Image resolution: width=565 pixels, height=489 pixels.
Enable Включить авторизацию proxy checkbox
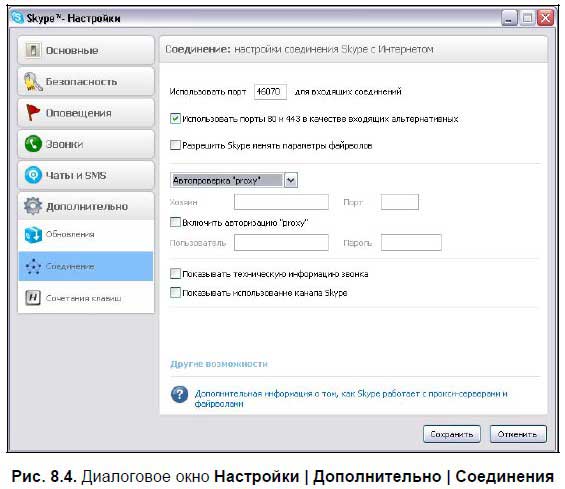[x=175, y=222]
